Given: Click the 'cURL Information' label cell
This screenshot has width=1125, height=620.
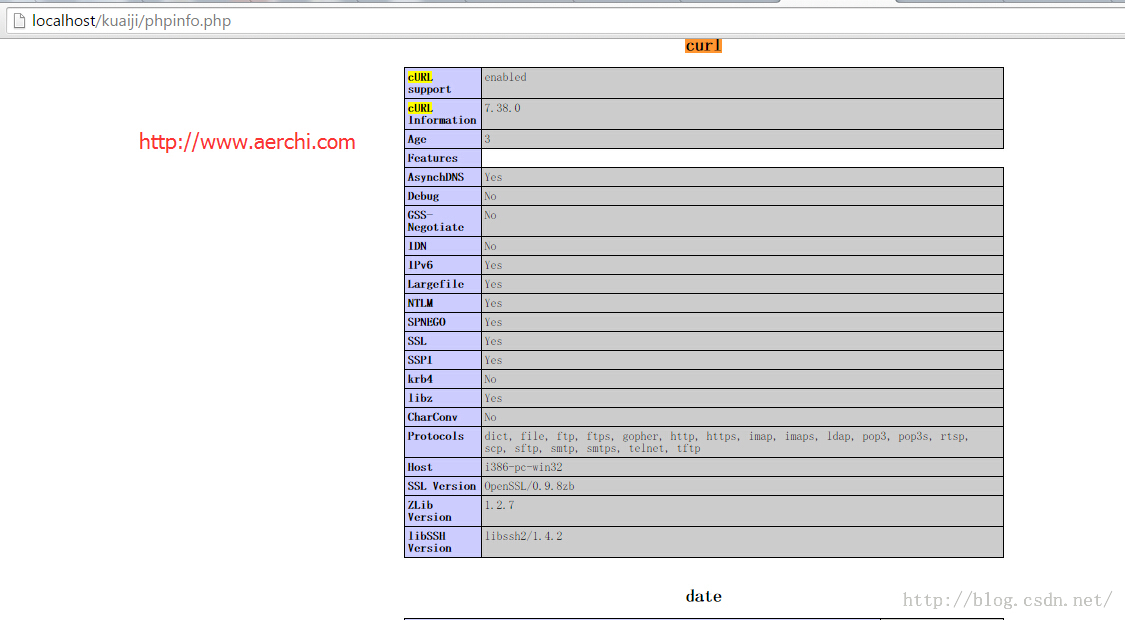Looking at the screenshot, I should 443,114.
